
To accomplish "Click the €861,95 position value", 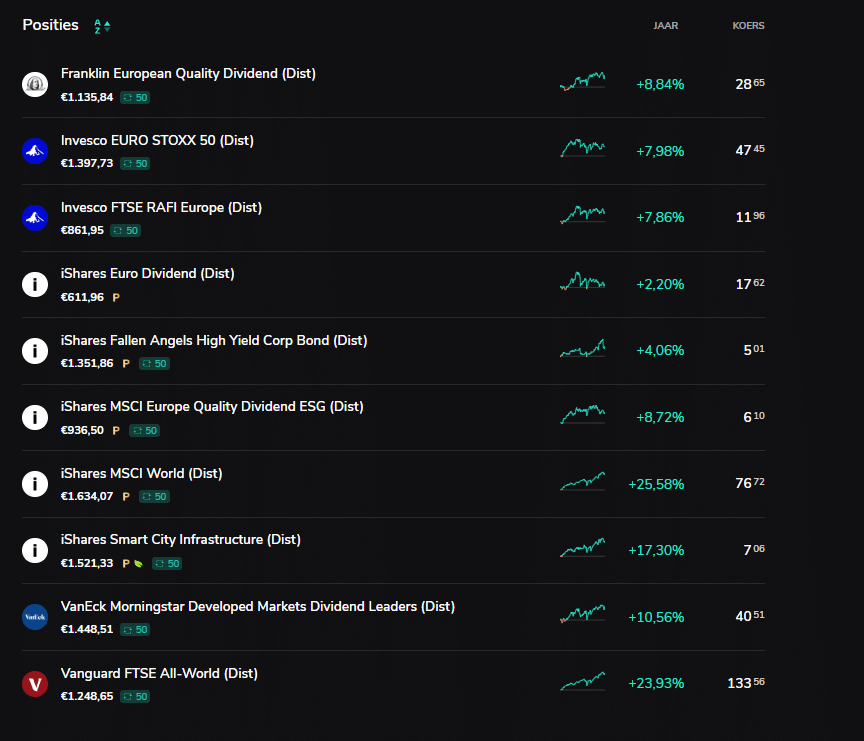I will (x=82, y=230).
